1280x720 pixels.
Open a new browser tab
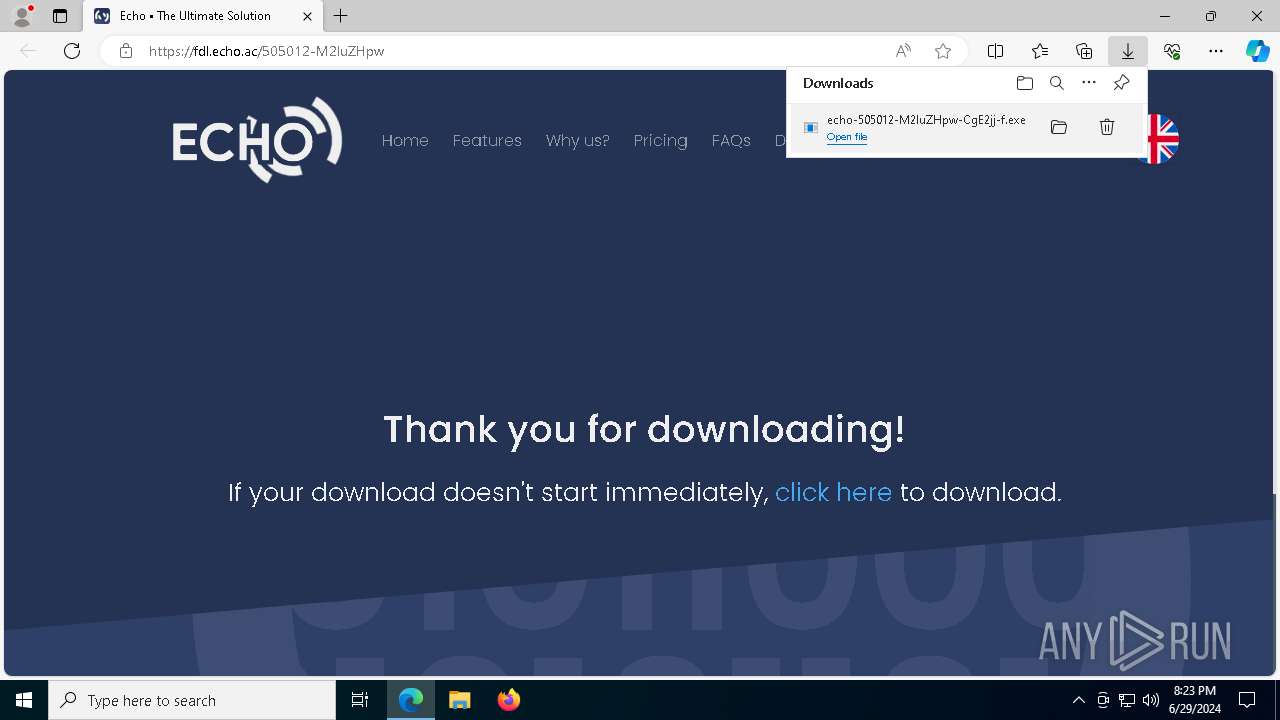click(341, 16)
